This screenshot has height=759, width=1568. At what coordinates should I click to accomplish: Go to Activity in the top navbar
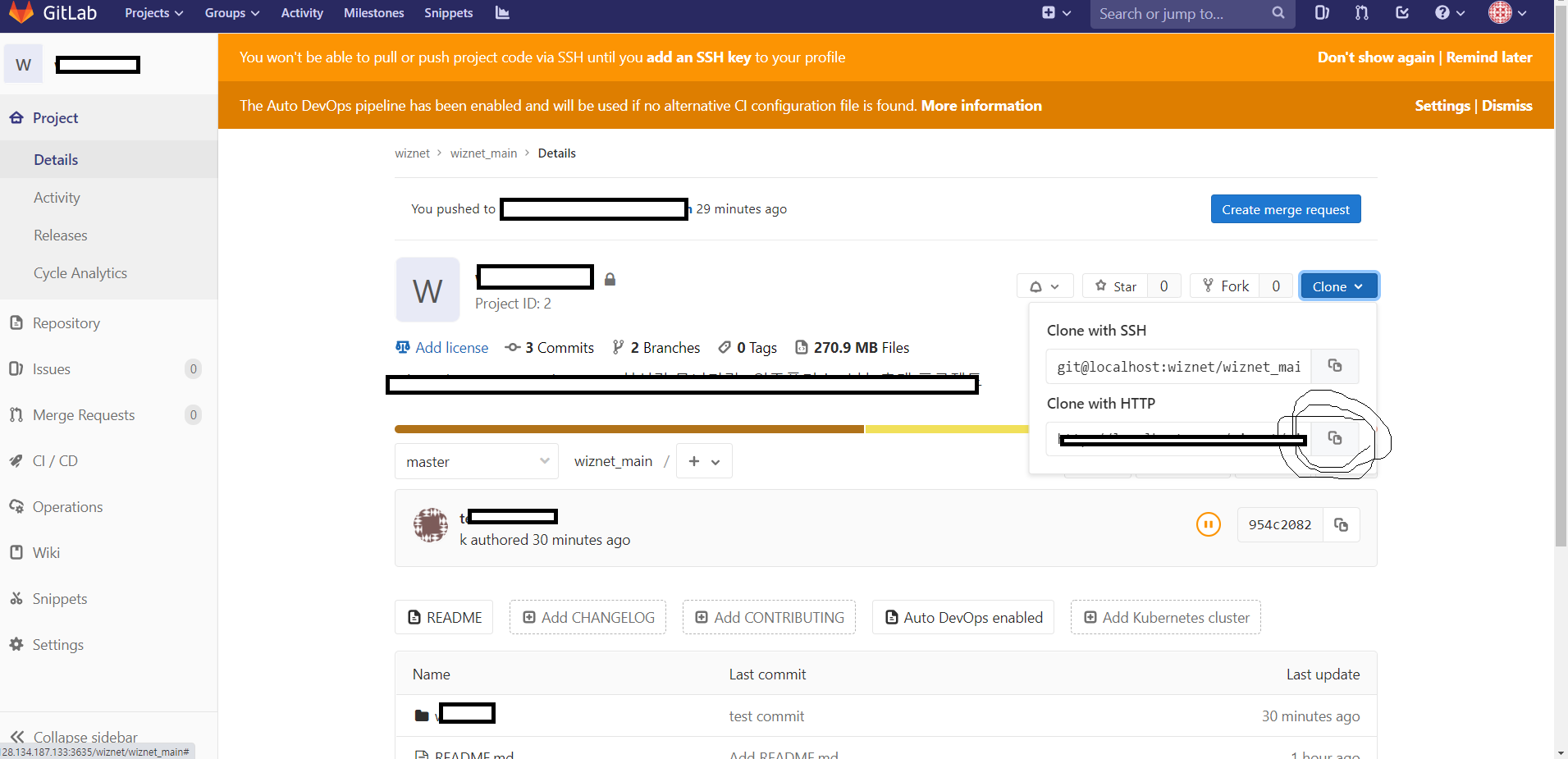(x=302, y=13)
